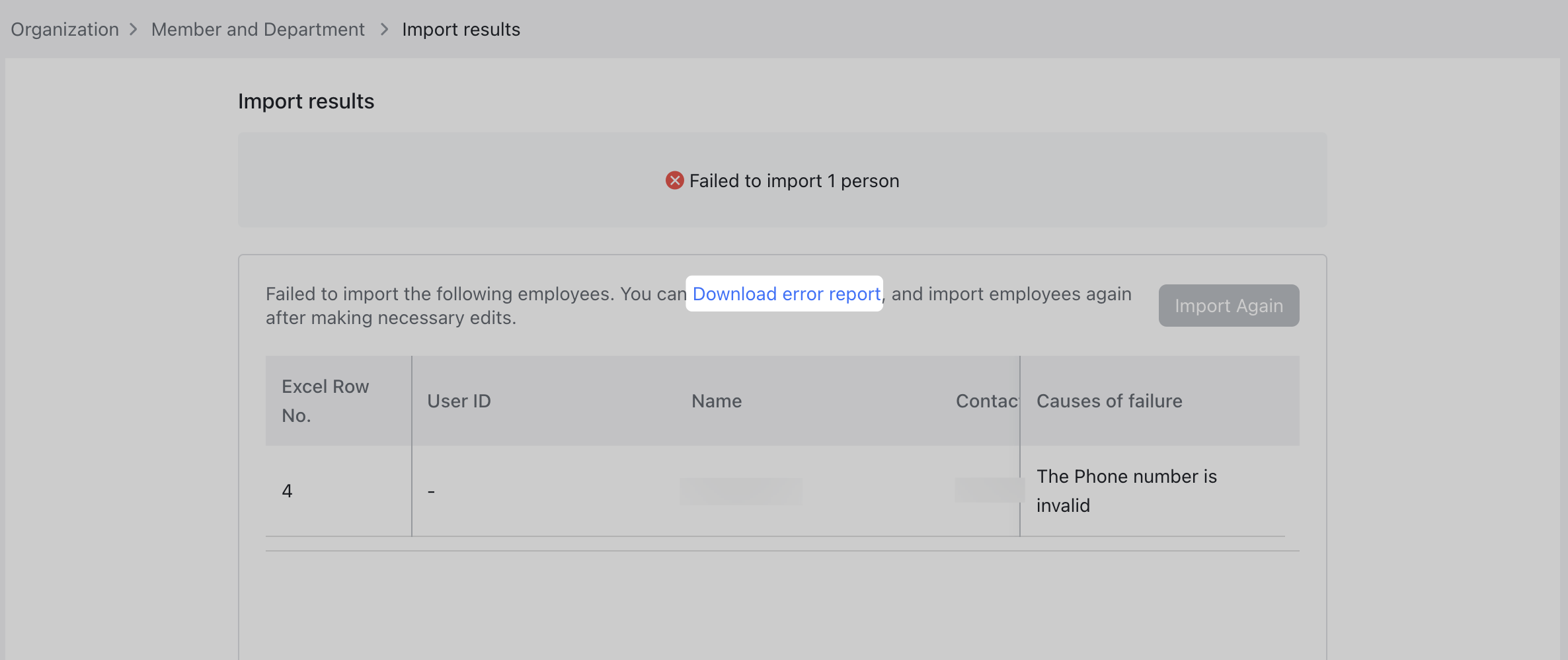
Task: Open the Download error report link
Action: click(784, 294)
